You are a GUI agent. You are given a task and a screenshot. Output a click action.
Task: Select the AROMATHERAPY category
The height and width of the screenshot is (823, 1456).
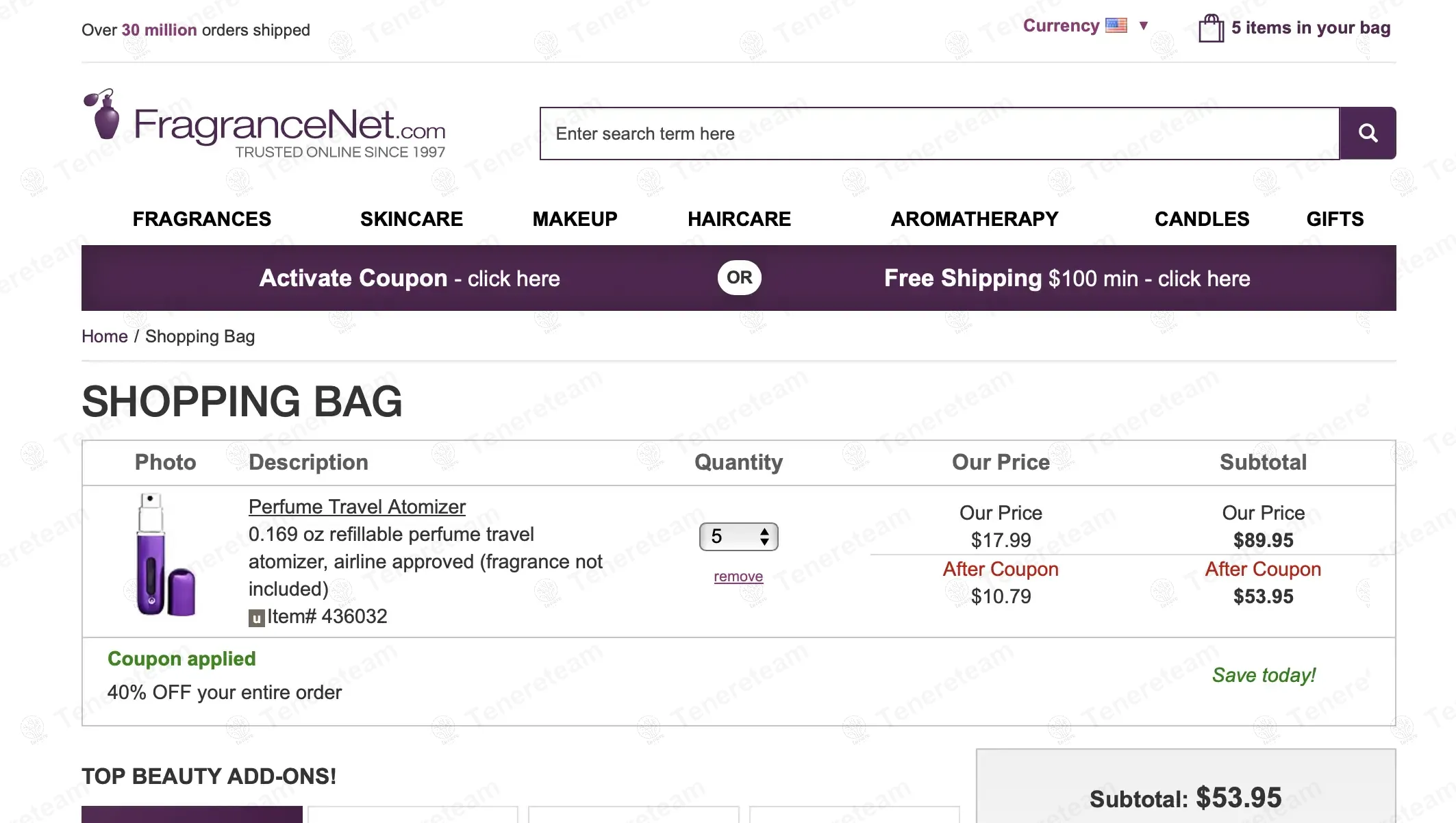(x=975, y=218)
